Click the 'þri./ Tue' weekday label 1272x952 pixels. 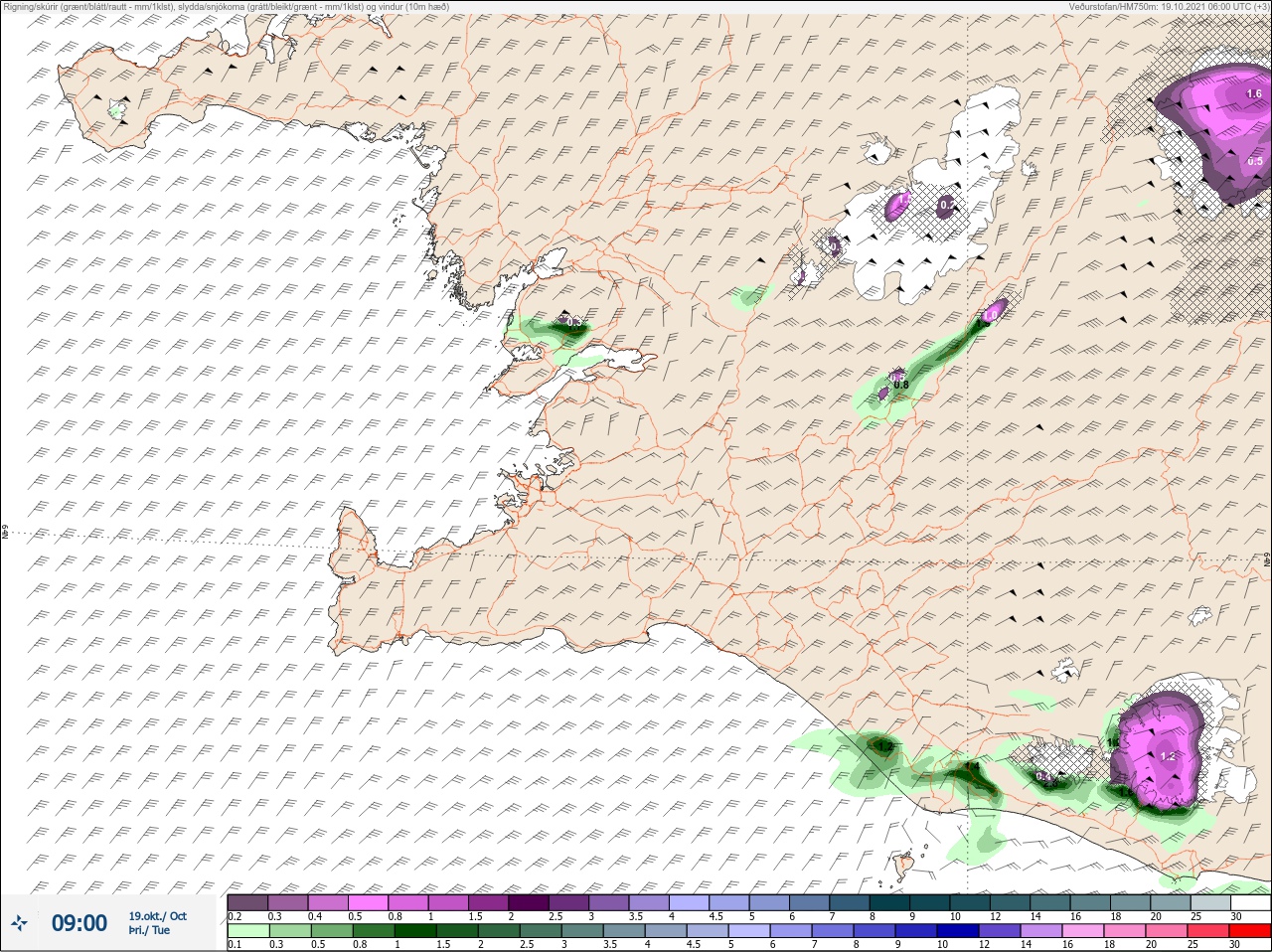tap(149, 931)
